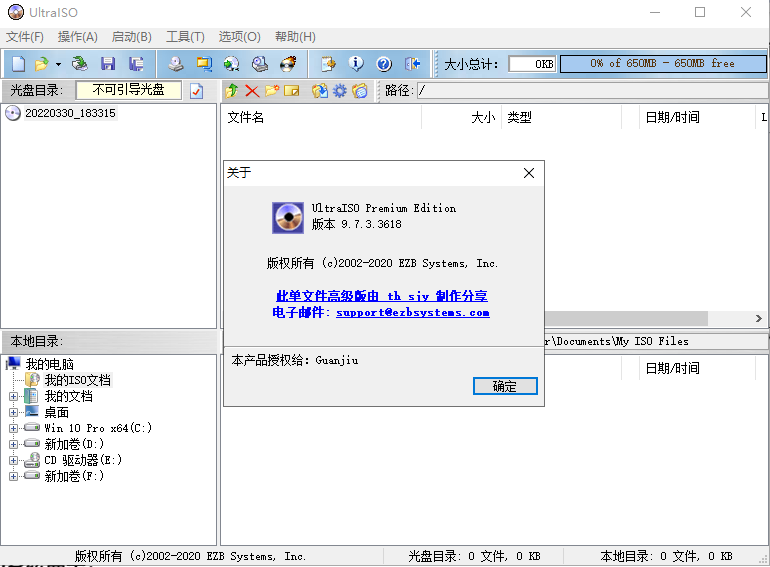Sort by upper 日期/时间 column header
770x567 pixels.
697,117
